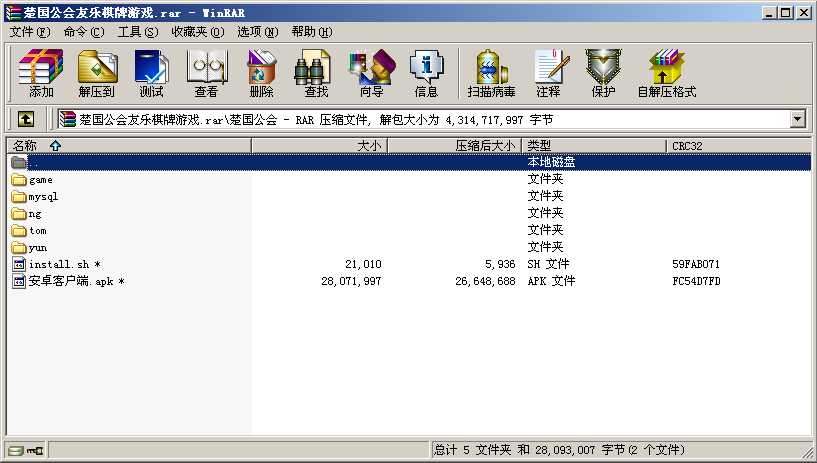Click the WinRAR title bar app icon
The width and height of the screenshot is (817, 463).
13,12
